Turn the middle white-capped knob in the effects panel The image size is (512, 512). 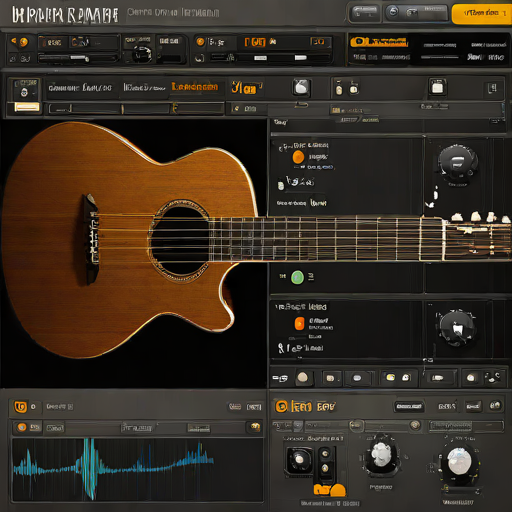(x=381, y=456)
